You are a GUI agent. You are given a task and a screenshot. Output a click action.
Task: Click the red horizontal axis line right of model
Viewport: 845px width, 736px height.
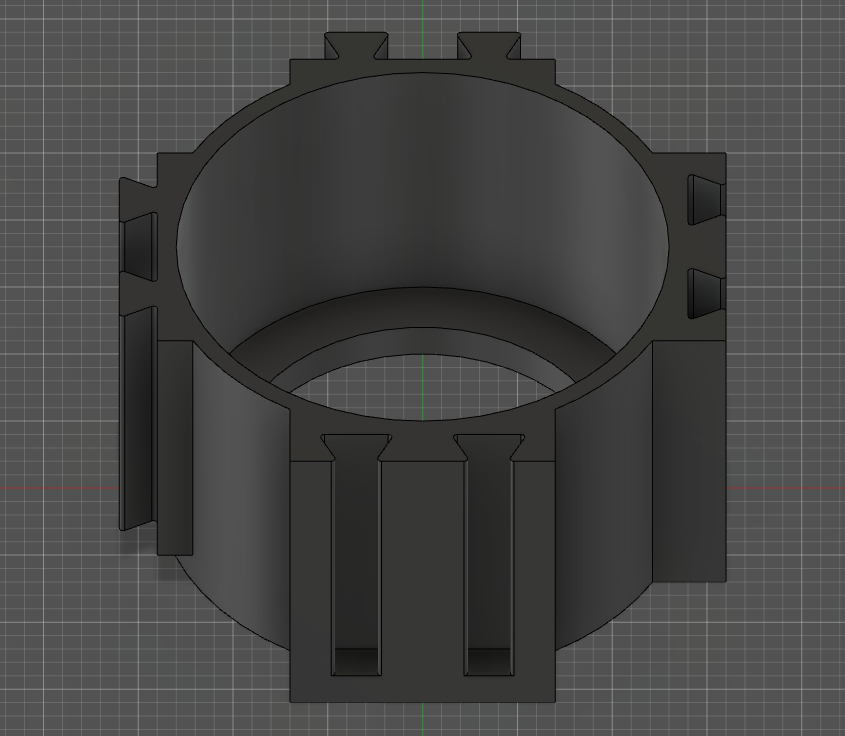[x=785, y=489]
